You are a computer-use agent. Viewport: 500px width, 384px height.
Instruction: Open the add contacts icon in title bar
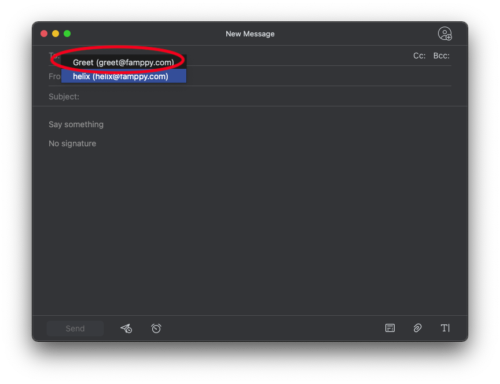pos(445,34)
